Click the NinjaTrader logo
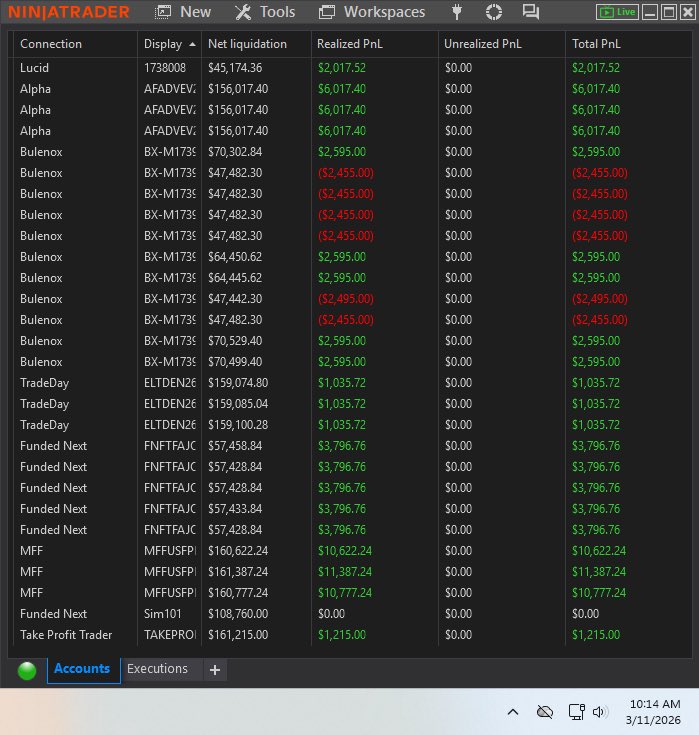This screenshot has width=699, height=735. 69,12
